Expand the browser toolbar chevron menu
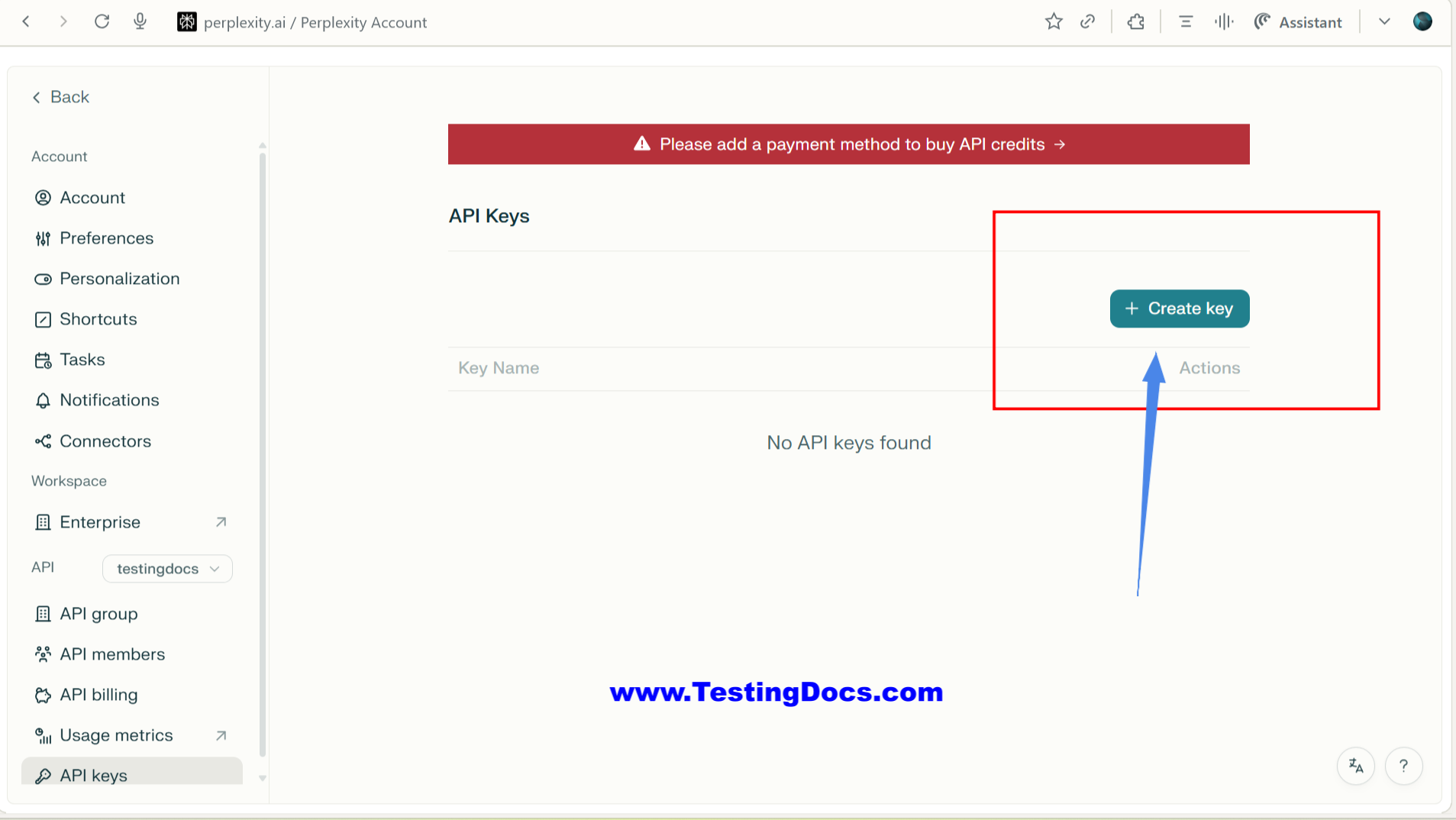This screenshot has width=1456, height=820. pyautogui.click(x=1384, y=22)
